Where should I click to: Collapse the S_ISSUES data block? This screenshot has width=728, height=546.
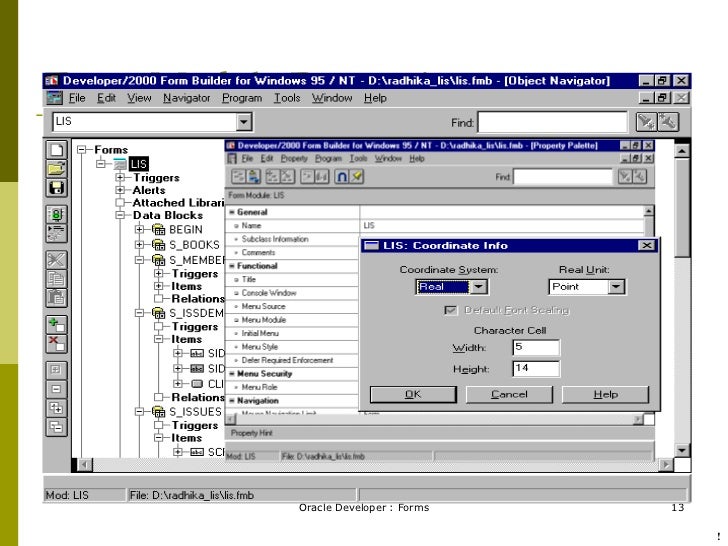[x=139, y=412]
